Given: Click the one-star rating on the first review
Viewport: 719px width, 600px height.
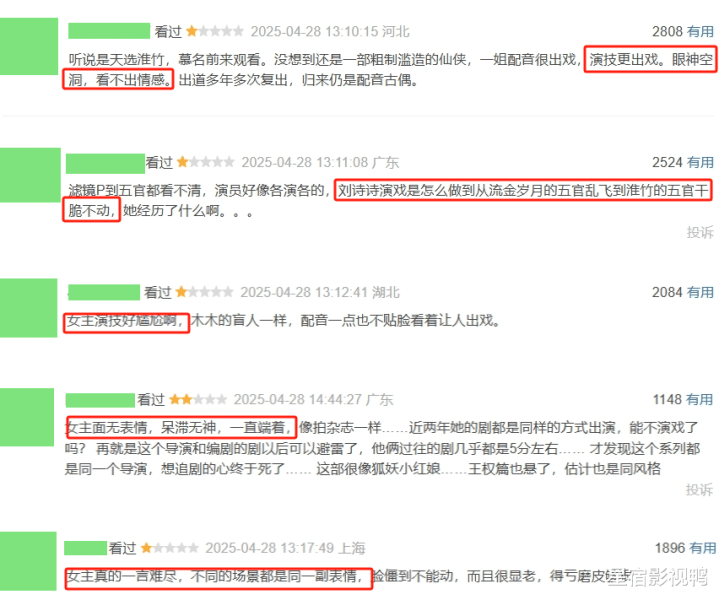Looking at the screenshot, I should 215,32.
